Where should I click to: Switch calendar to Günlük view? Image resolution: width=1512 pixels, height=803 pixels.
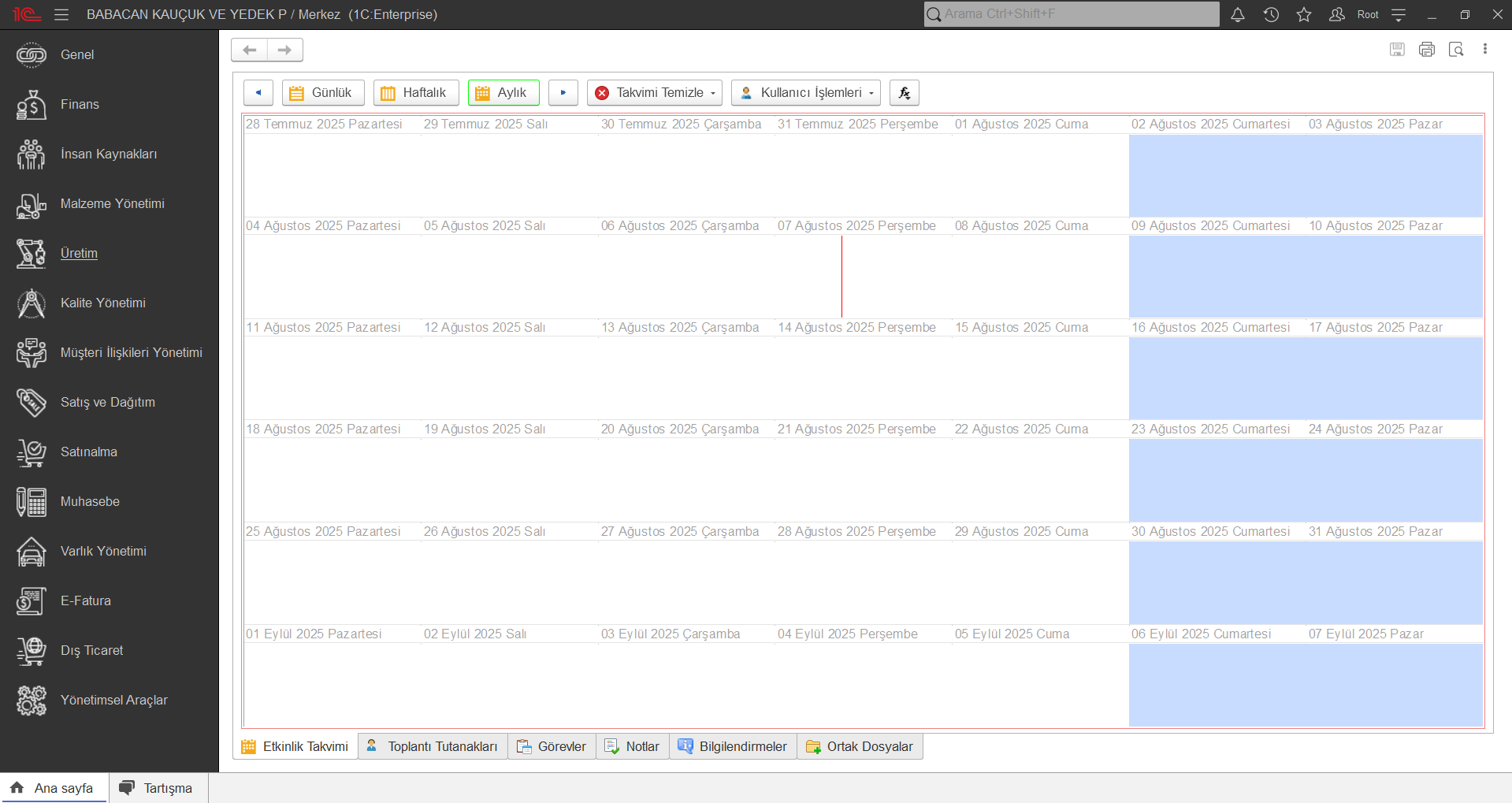(323, 93)
